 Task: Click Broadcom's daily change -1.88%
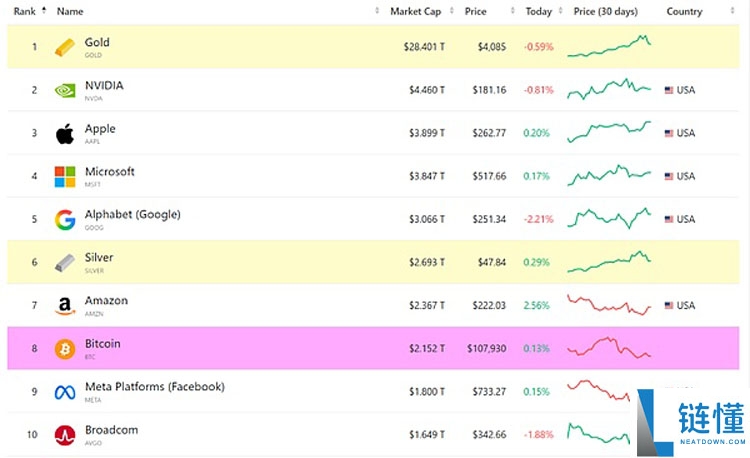click(x=539, y=435)
